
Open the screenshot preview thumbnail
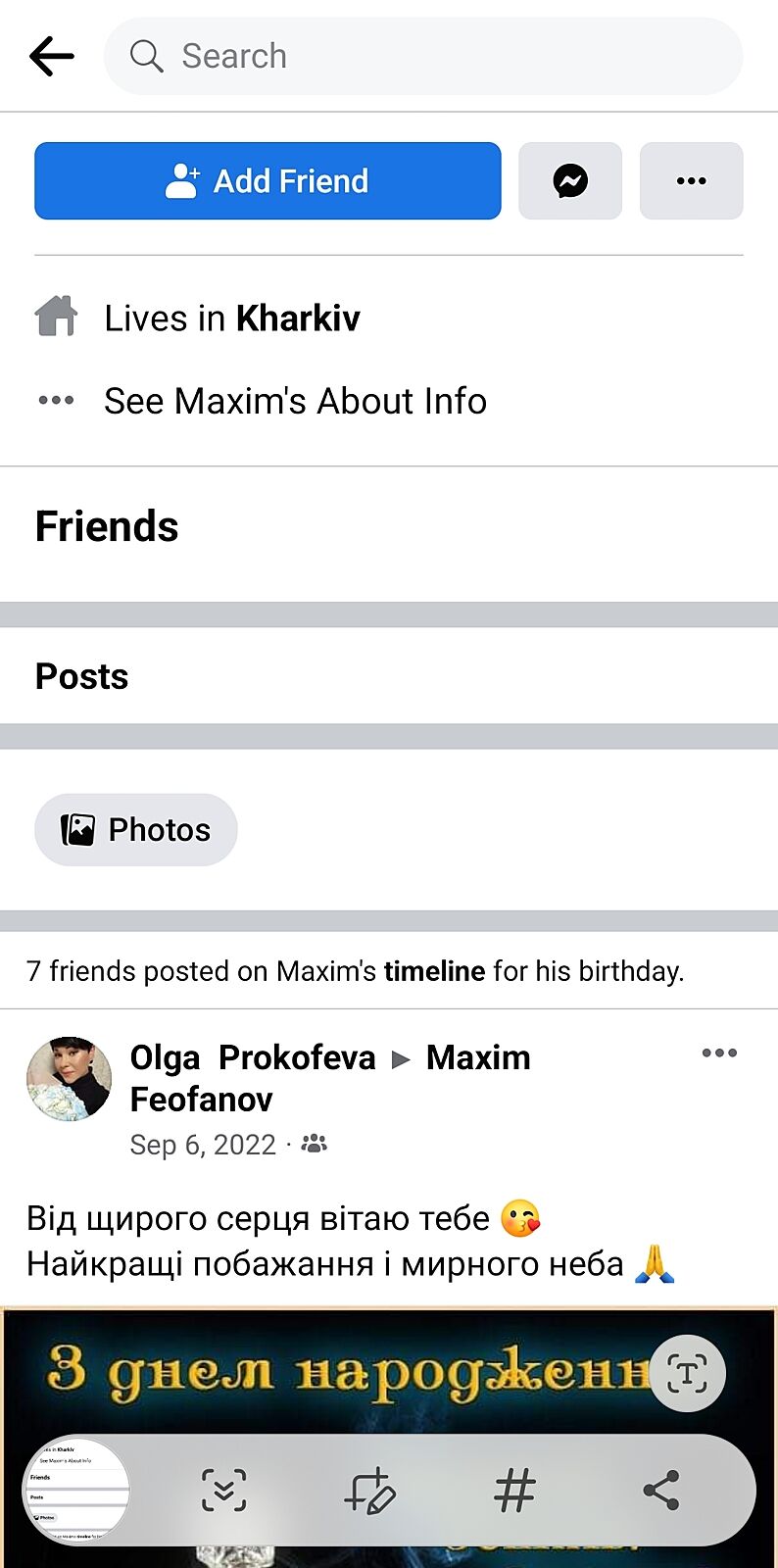coord(76,1491)
